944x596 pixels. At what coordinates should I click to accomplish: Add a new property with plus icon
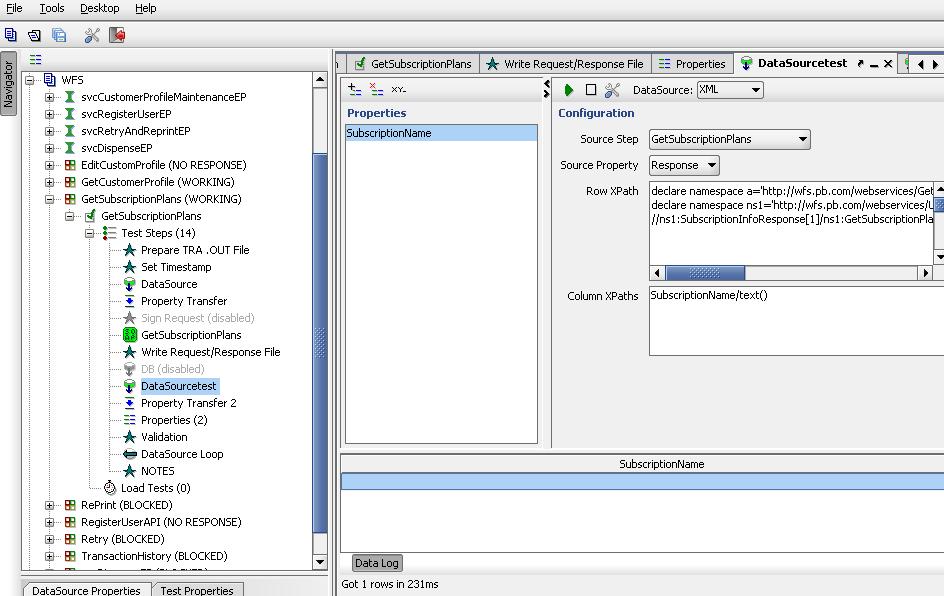[352, 89]
